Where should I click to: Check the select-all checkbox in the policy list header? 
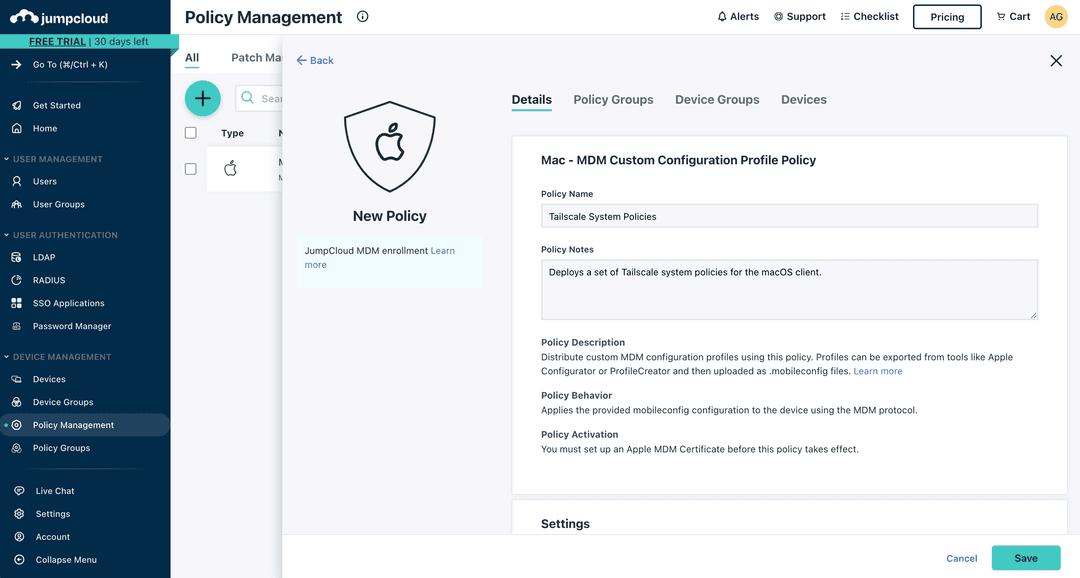190,131
